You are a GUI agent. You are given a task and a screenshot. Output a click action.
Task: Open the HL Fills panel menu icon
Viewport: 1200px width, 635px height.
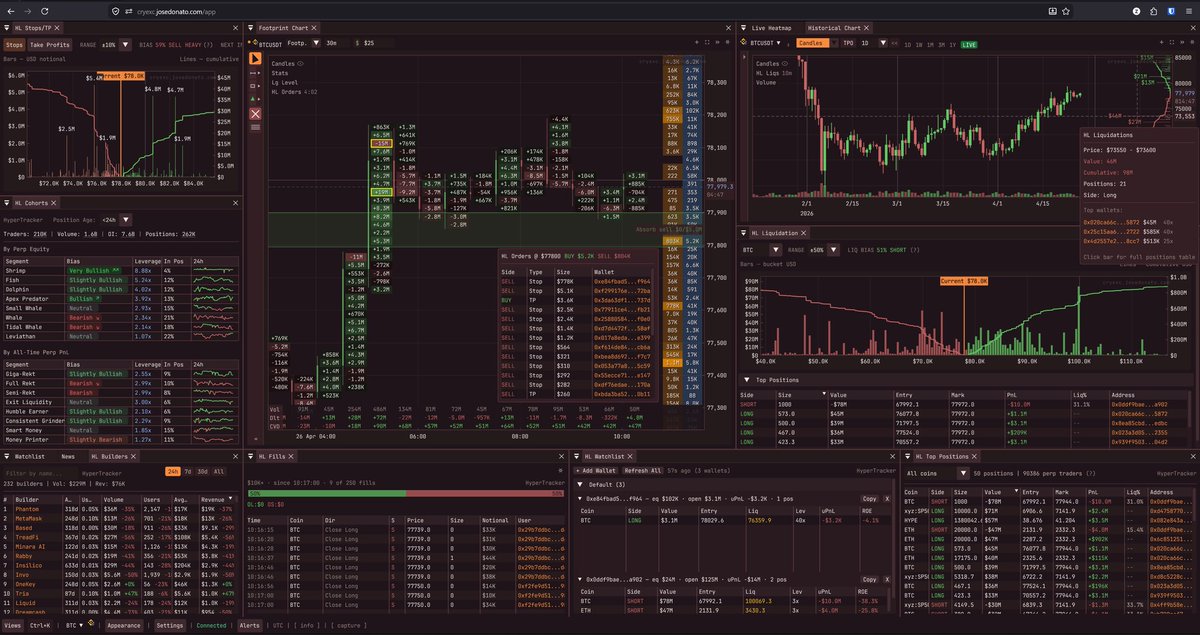[250, 456]
